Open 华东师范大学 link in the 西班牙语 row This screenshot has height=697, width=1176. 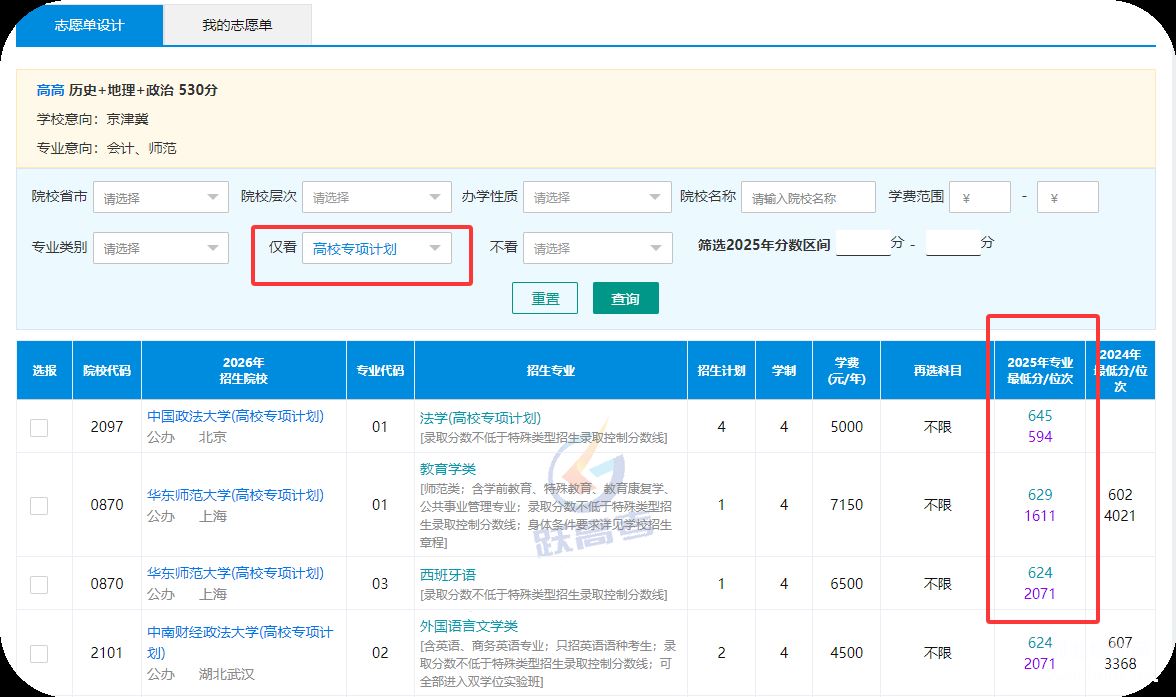235,573
